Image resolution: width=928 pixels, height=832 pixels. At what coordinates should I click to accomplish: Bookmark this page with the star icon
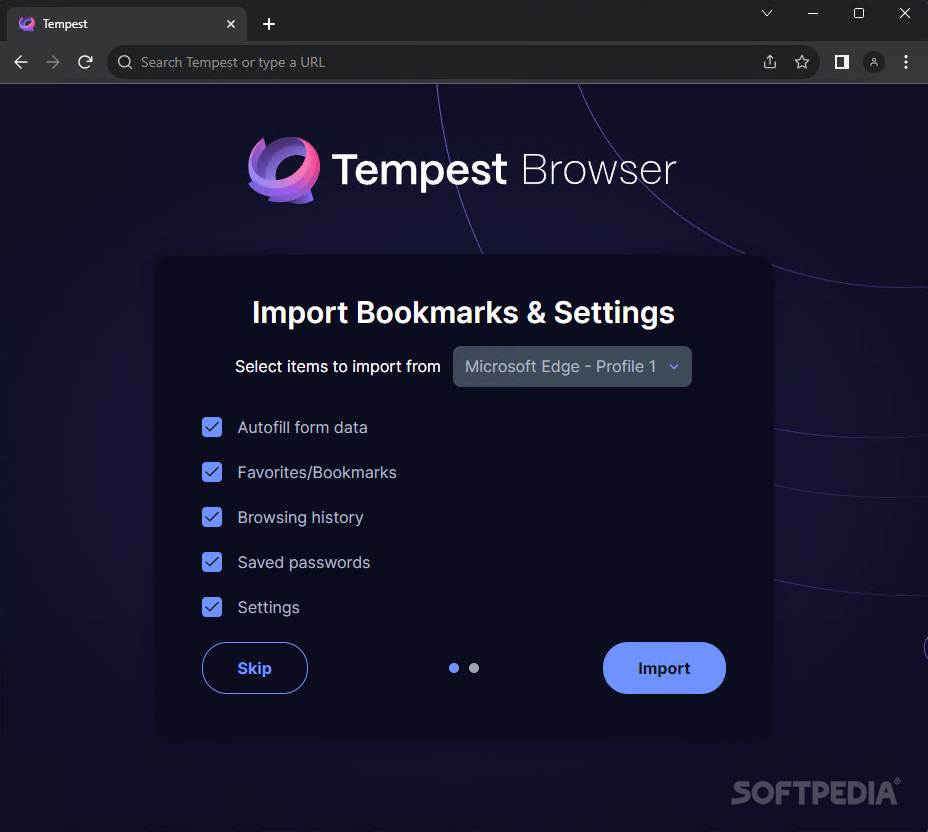pyautogui.click(x=802, y=62)
